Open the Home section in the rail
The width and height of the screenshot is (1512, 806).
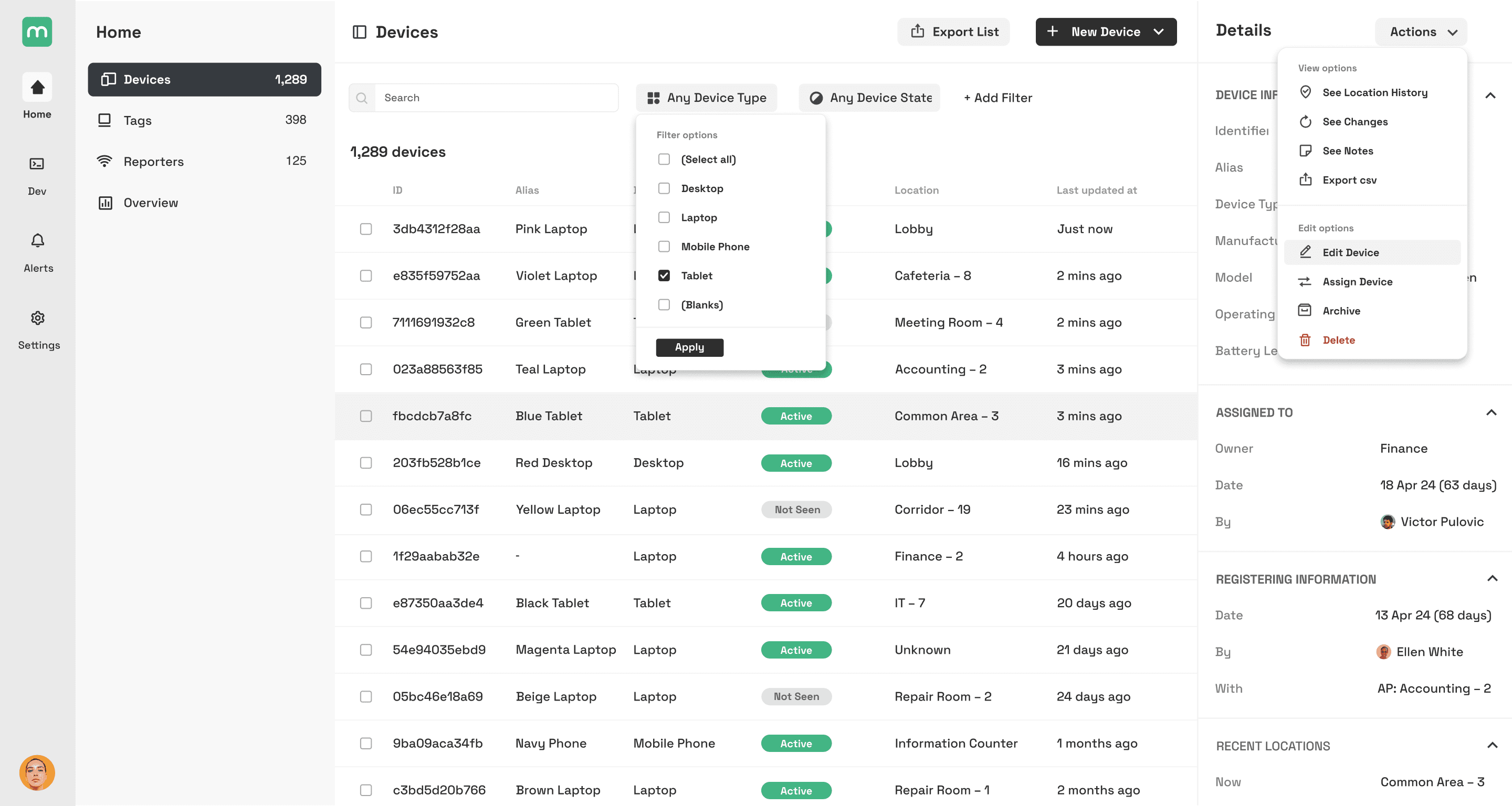pyautogui.click(x=37, y=97)
